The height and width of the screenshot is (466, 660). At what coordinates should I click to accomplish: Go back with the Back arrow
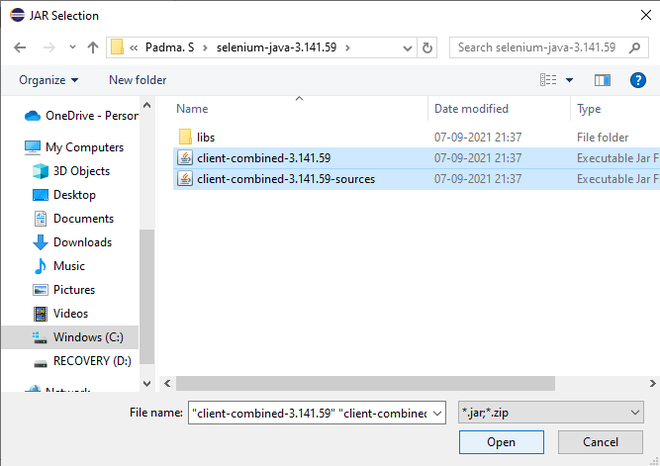pyautogui.click(x=20, y=48)
